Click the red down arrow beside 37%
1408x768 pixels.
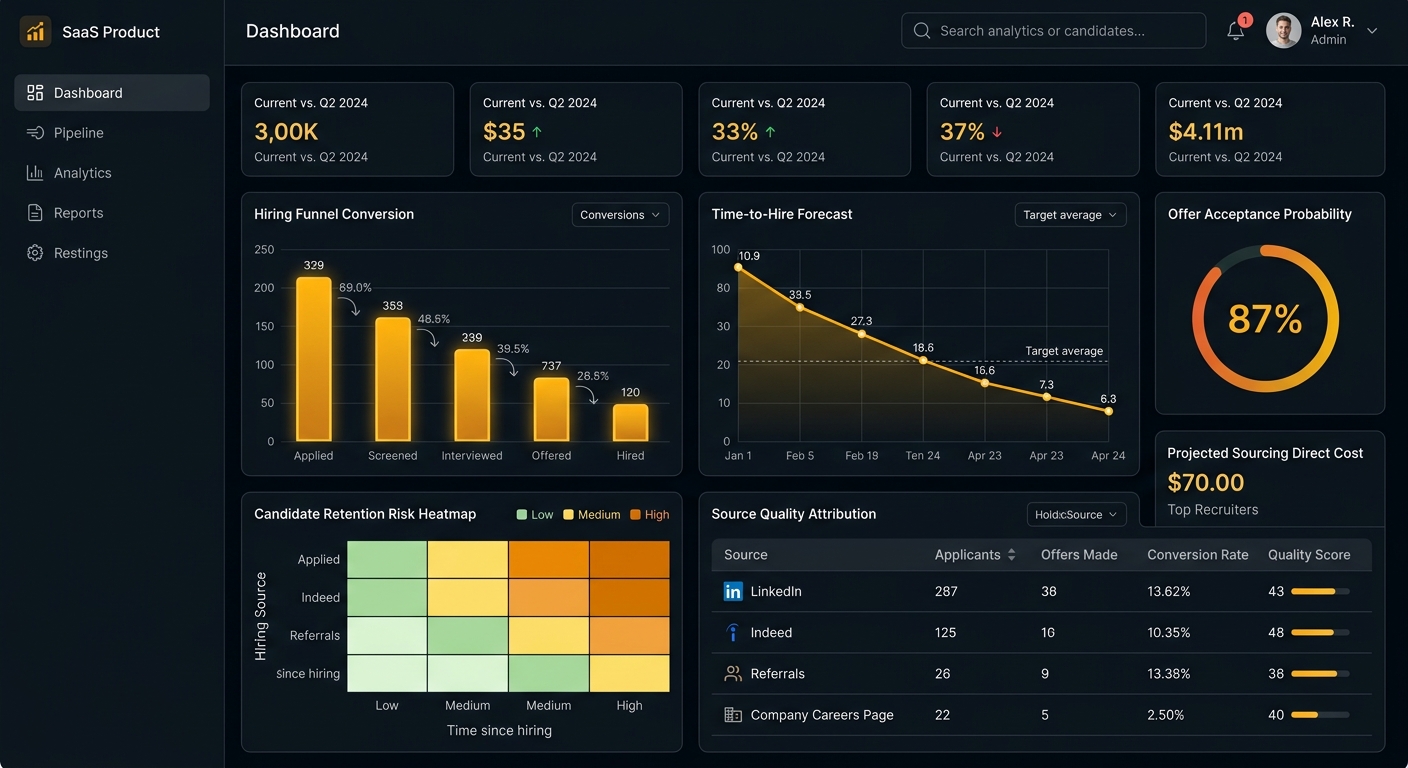997,132
